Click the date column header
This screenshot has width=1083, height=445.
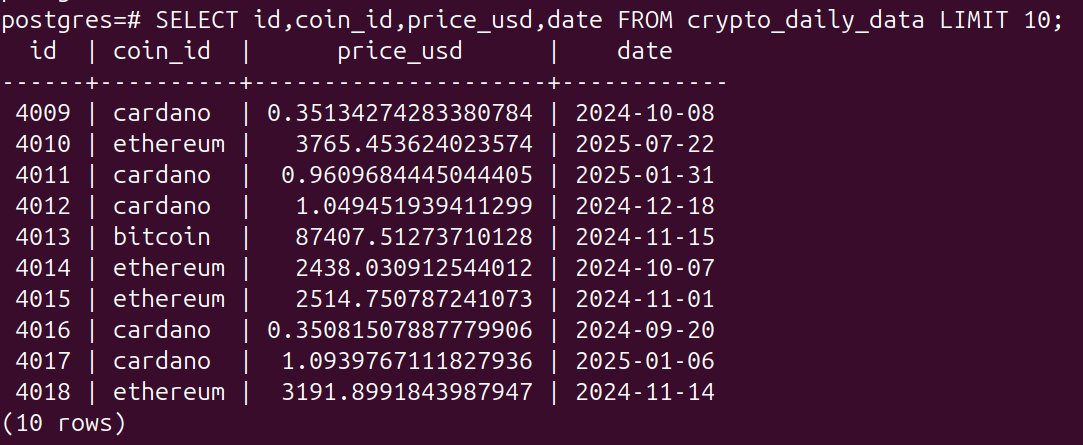pos(644,50)
